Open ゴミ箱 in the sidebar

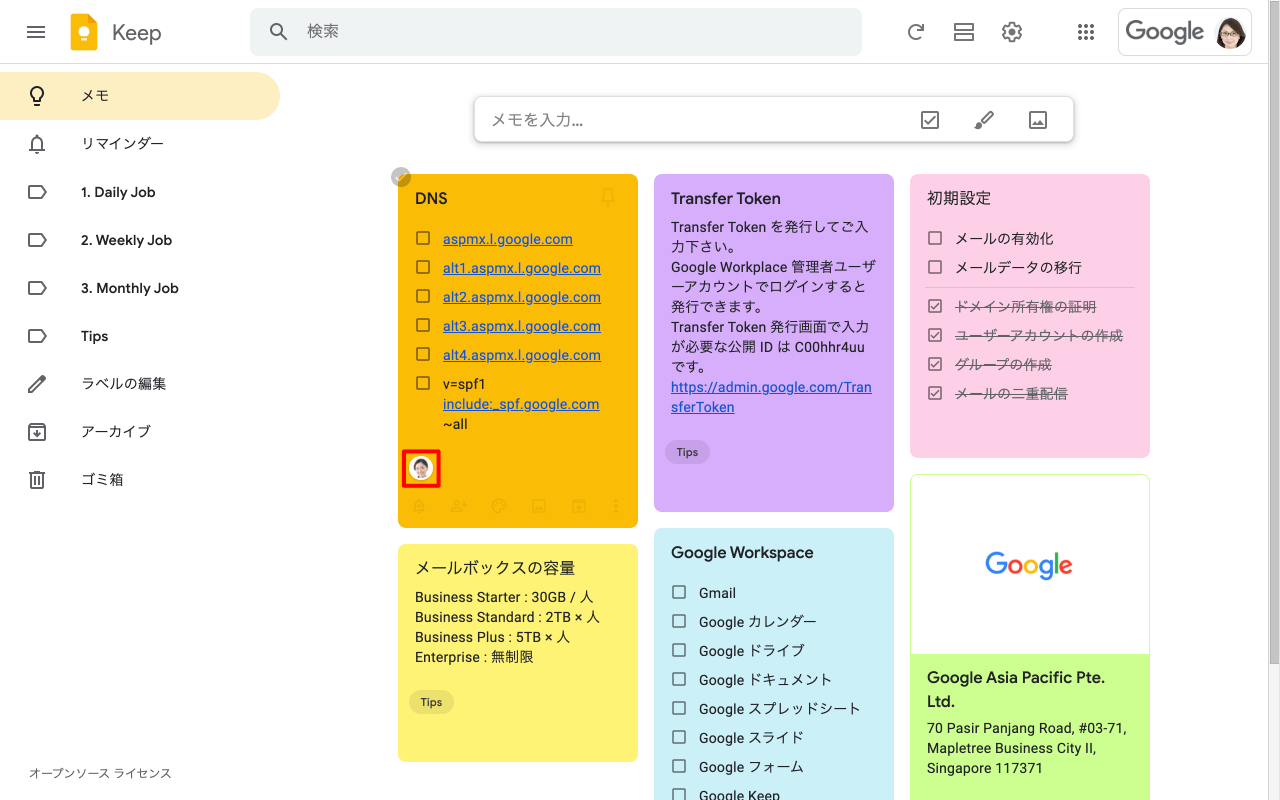pos(140,480)
